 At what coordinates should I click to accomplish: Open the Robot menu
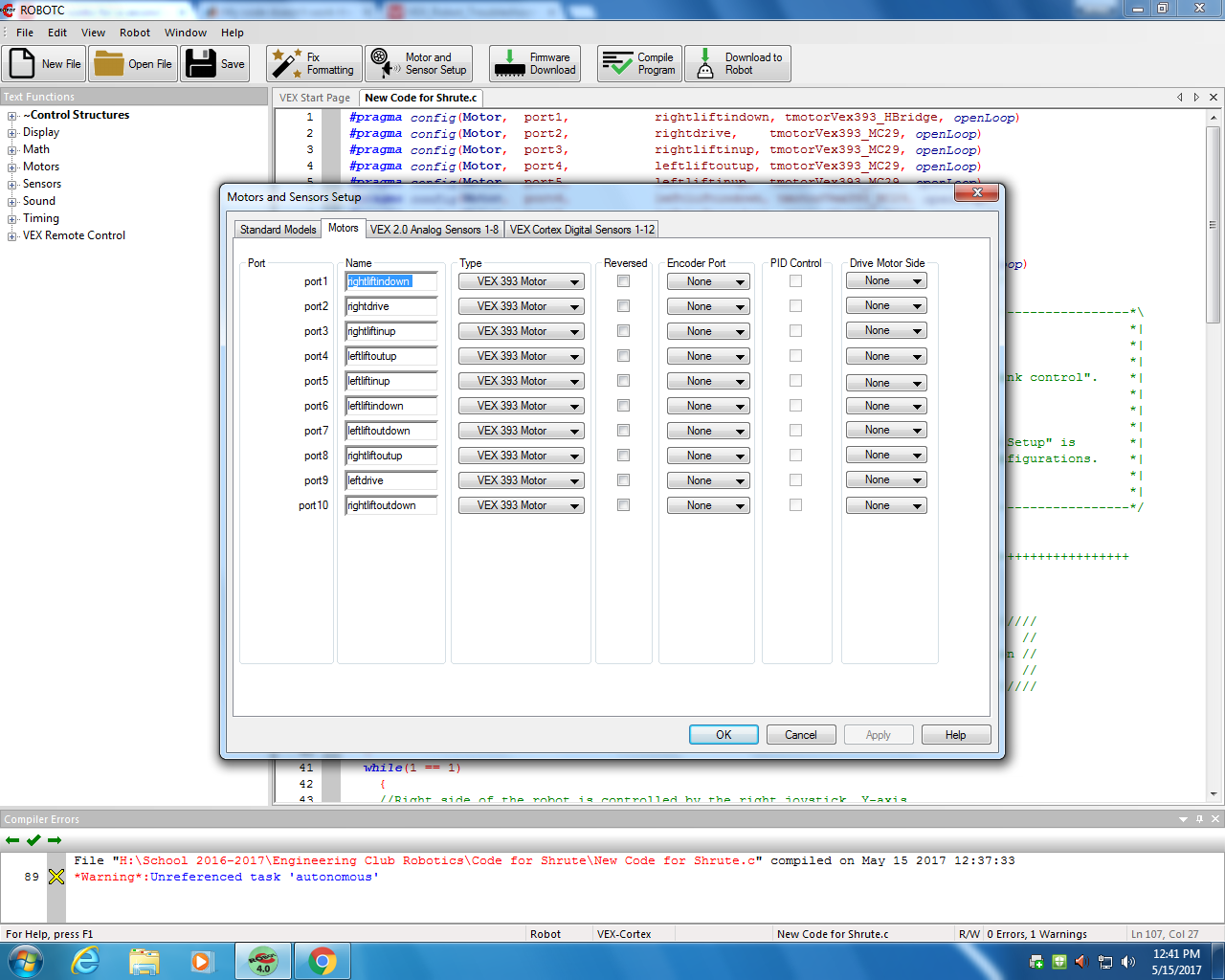[x=135, y=33]
